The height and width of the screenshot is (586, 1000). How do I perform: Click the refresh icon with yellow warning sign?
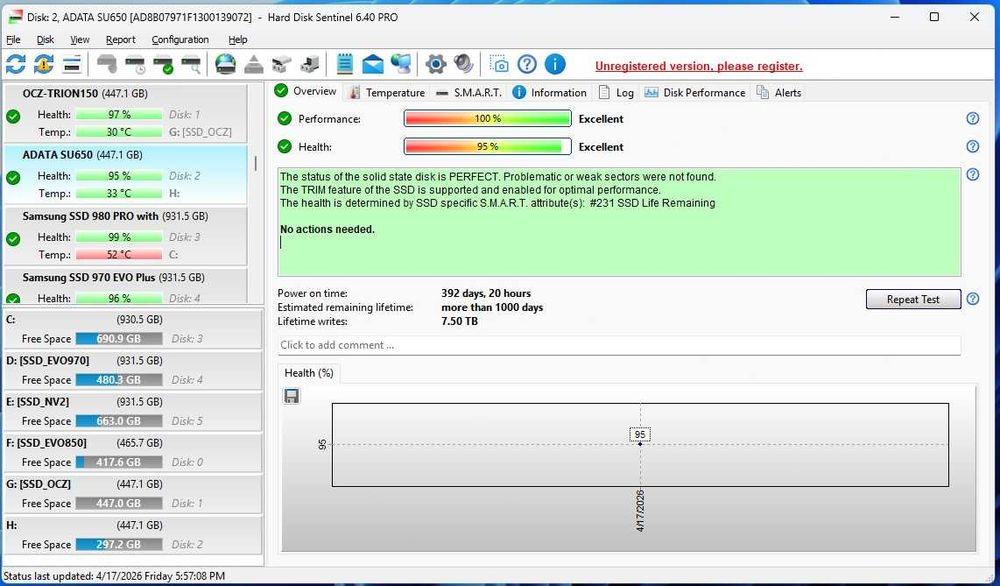44,64
